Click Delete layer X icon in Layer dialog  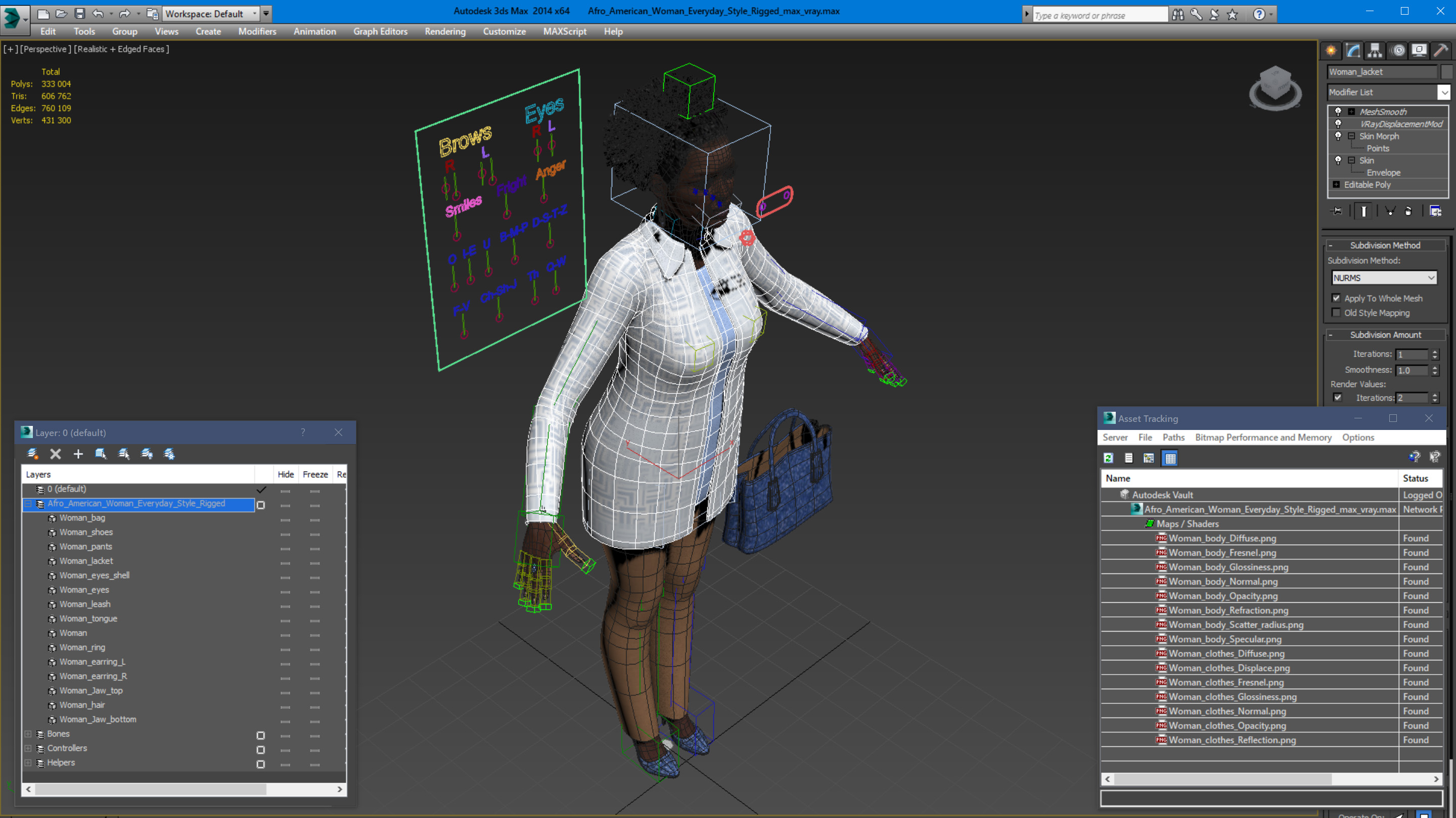(x=56, y=454)
